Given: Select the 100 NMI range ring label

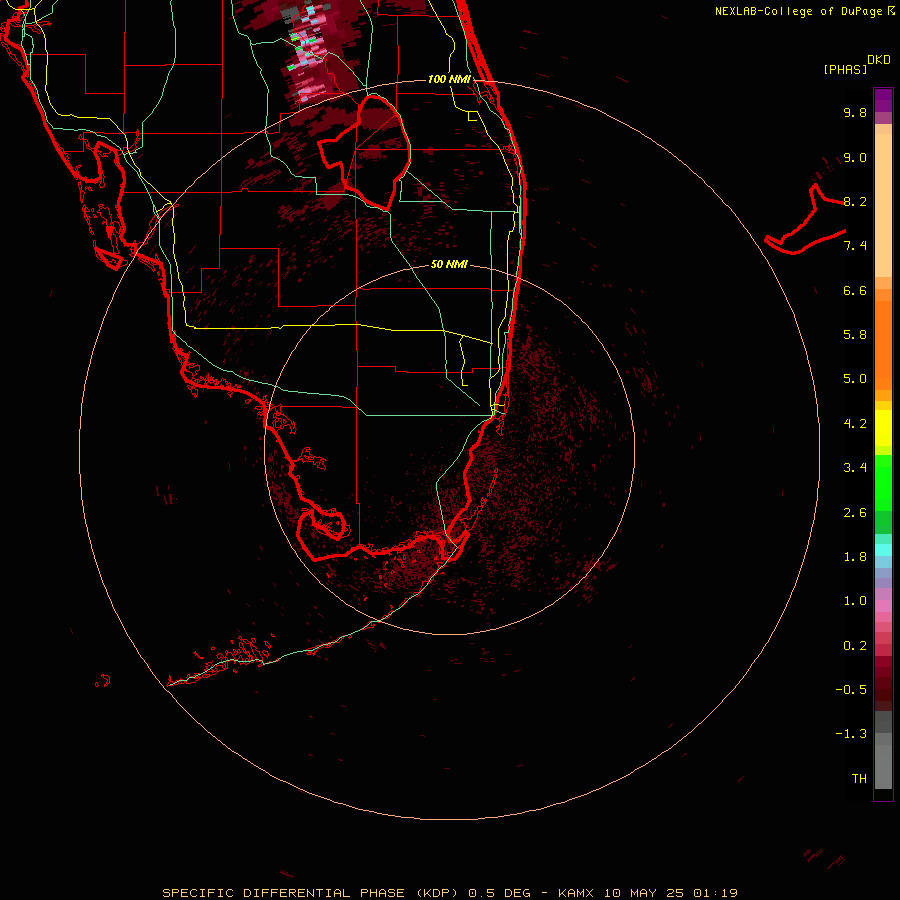Looking at the screenshot, I should [x=449, y=79].
